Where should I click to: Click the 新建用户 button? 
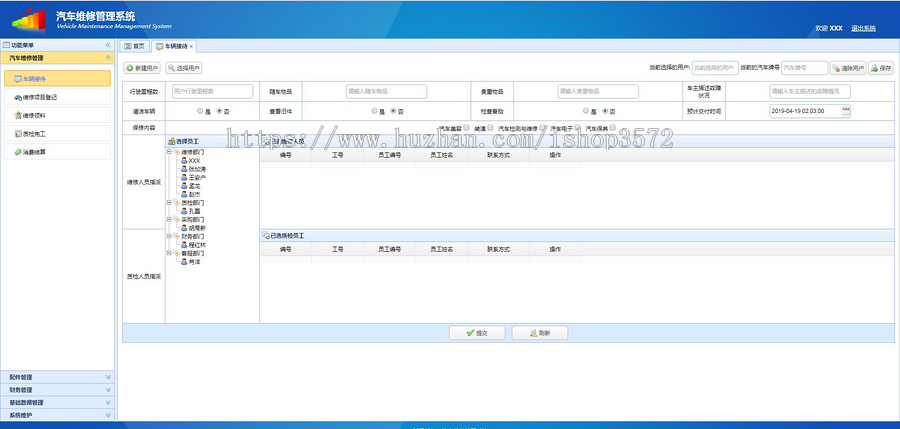pyautogui.click(x=142, y=68)
